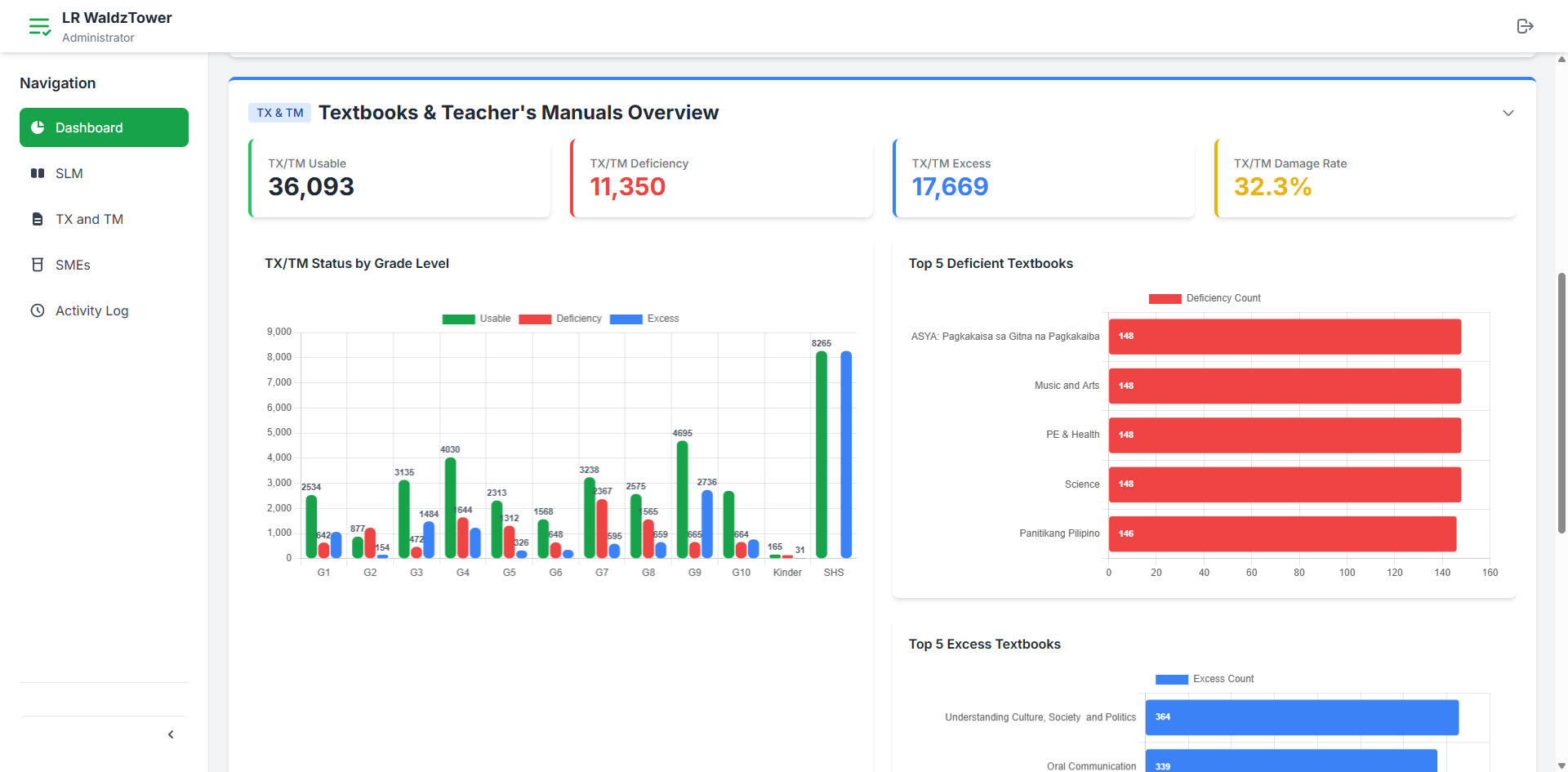Click the 36,093 usable value

click(311, 187)
